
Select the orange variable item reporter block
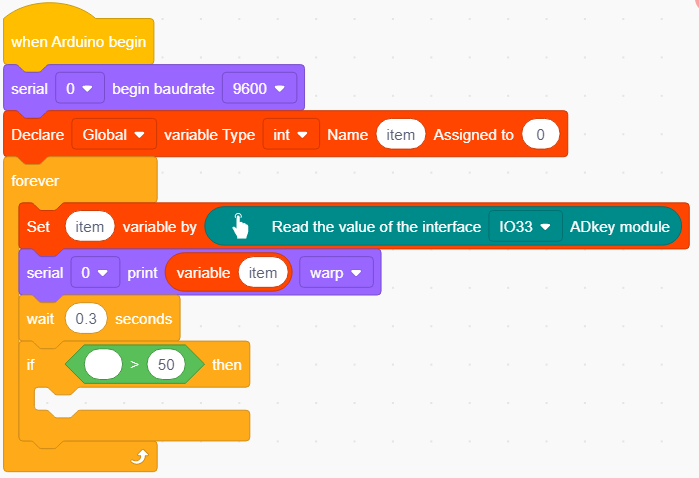point(229,272)
